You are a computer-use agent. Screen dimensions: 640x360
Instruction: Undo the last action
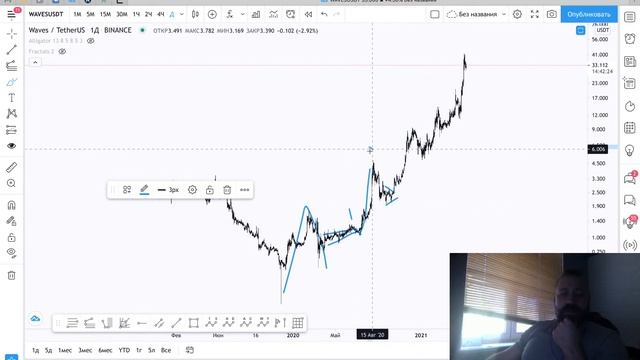pos(324,14)
